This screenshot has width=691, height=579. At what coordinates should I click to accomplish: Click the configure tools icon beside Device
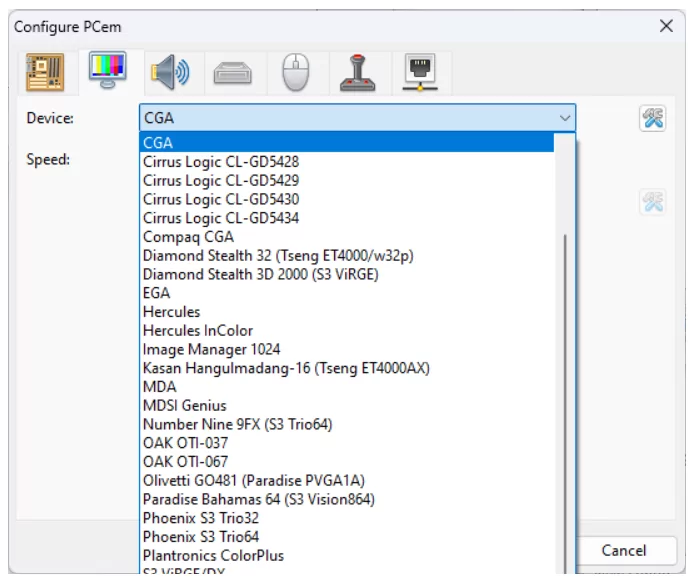point(652,118)
